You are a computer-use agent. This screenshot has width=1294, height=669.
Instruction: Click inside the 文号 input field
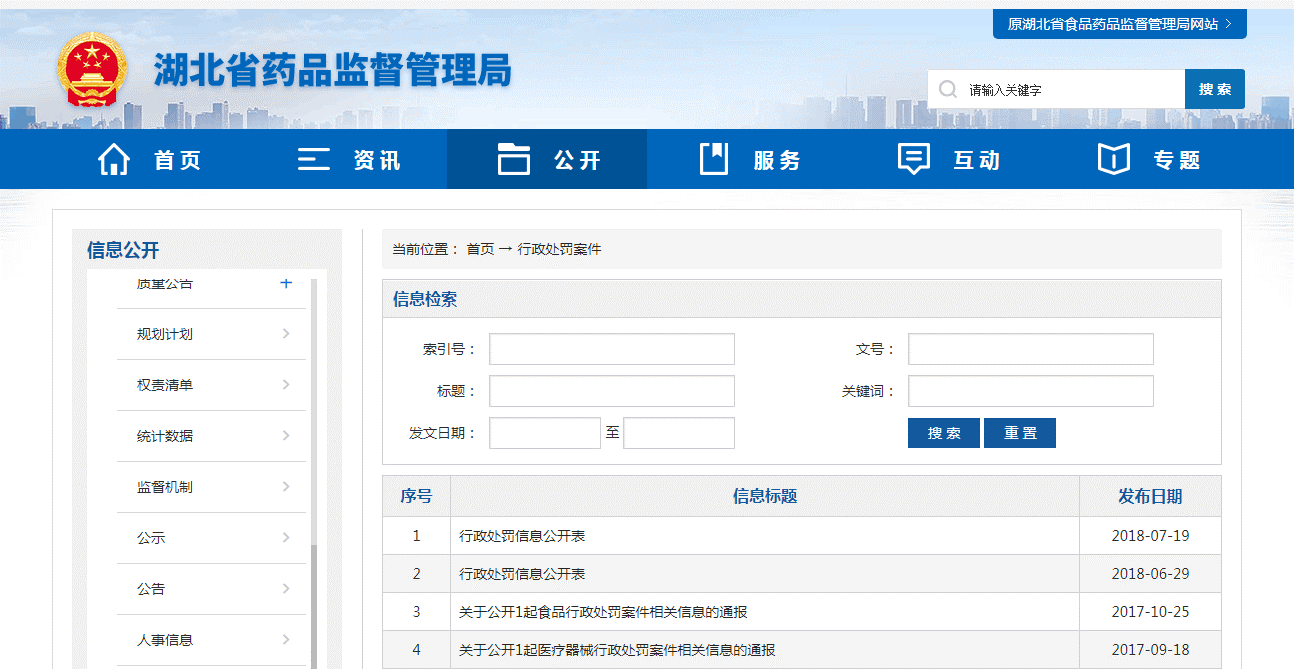1029,349
